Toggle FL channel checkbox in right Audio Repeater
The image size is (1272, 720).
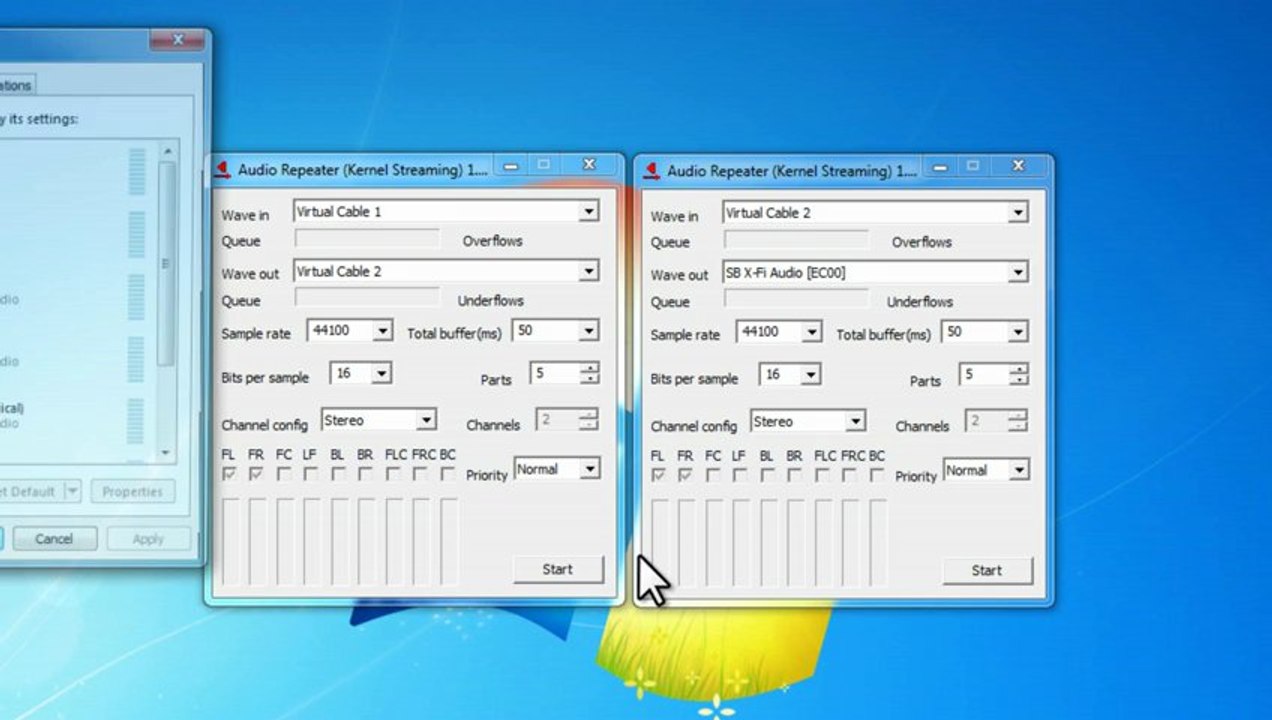point(658,476)
